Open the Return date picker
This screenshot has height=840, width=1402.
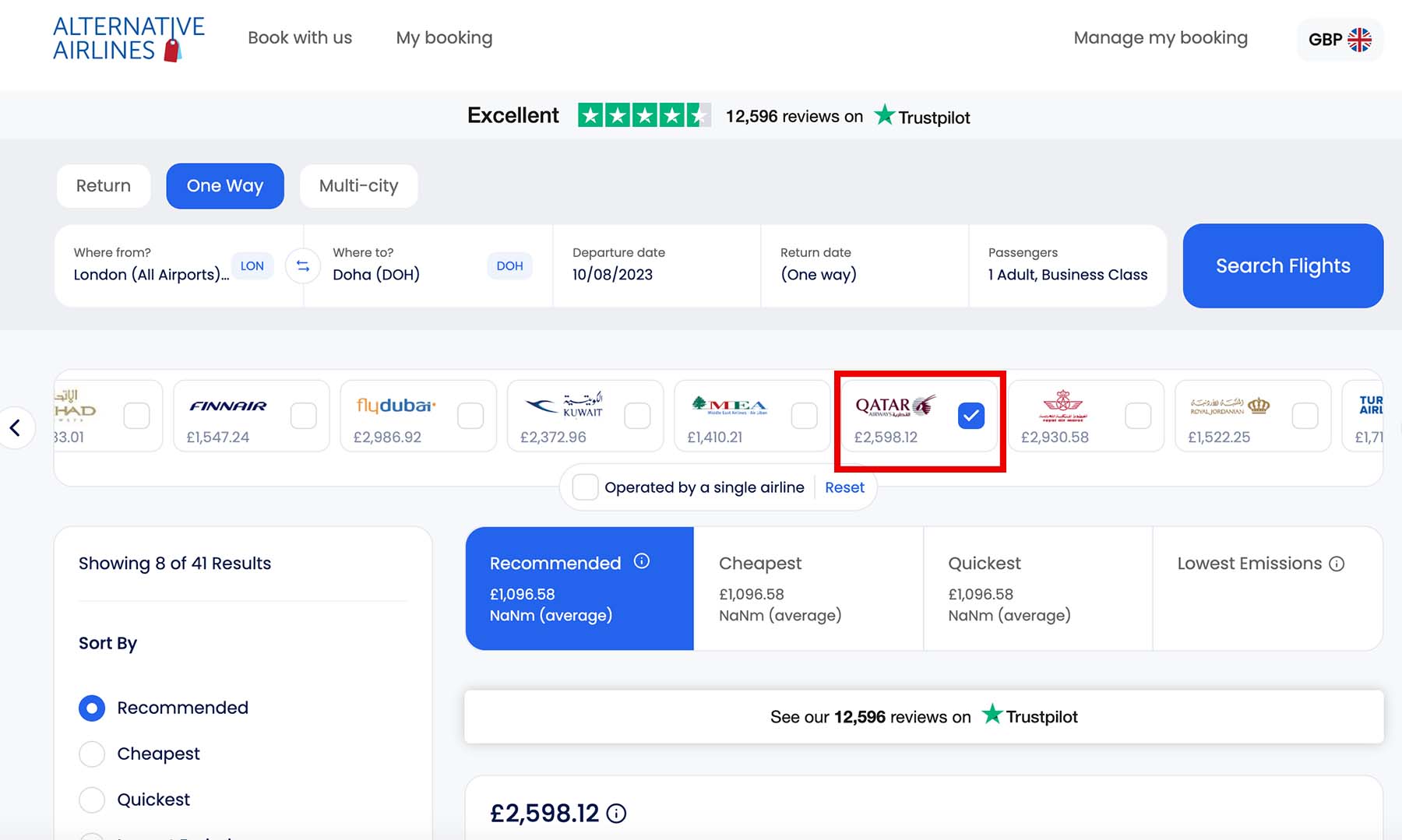click(x=865, y=265)
